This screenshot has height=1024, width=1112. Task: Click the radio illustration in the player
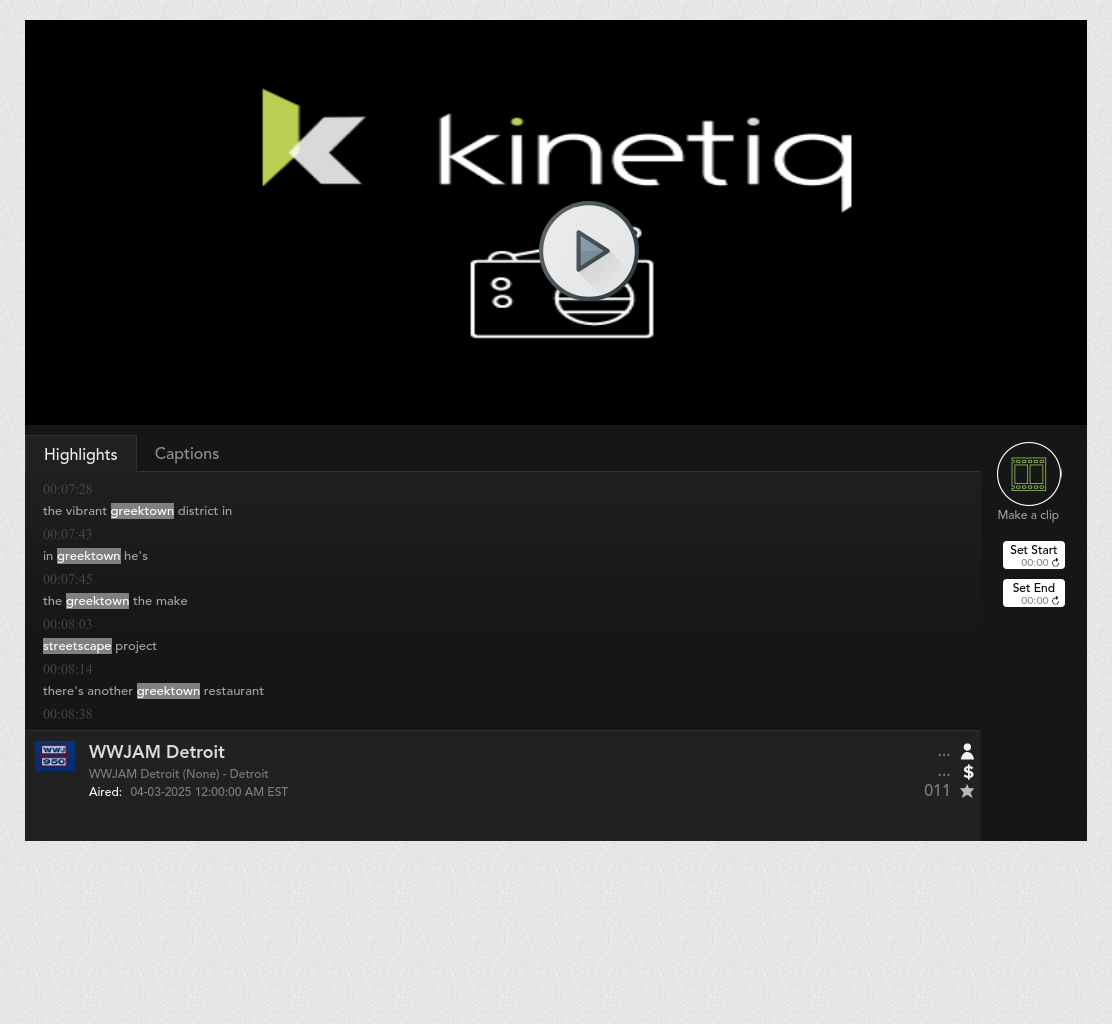click(562, 284)
